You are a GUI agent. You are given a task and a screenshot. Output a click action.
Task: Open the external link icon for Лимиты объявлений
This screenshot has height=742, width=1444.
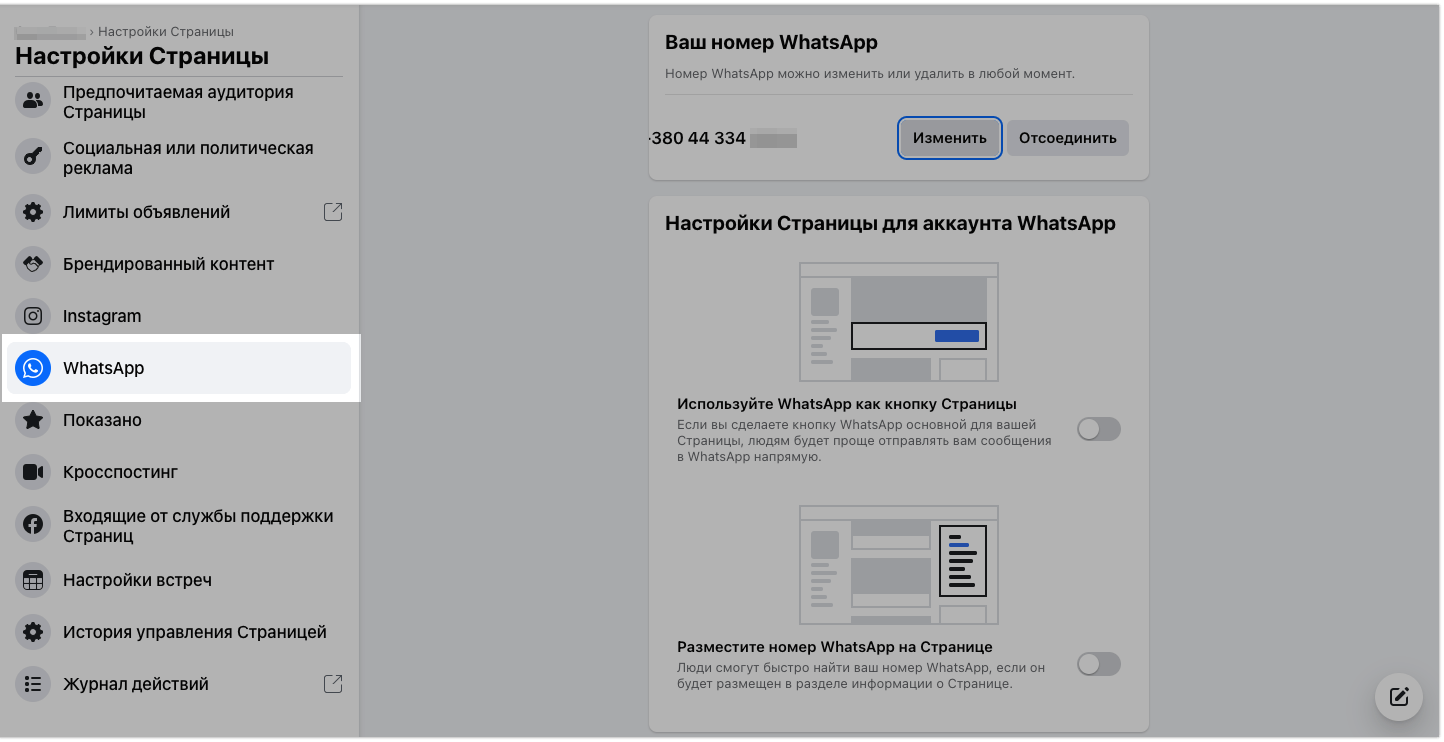pyautogui.click(x=333, y=212)
